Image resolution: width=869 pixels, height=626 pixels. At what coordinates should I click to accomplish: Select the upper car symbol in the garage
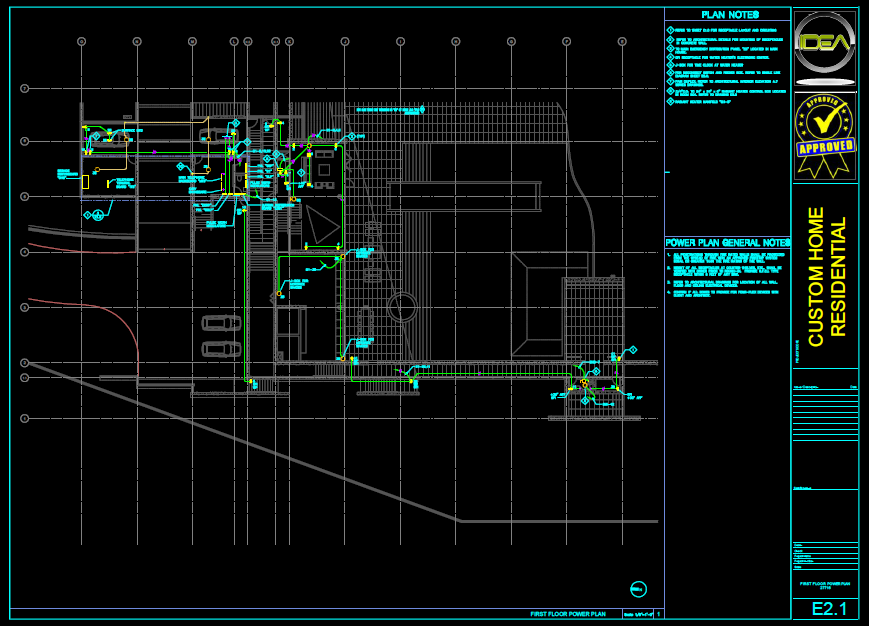(x=220, y=323)
